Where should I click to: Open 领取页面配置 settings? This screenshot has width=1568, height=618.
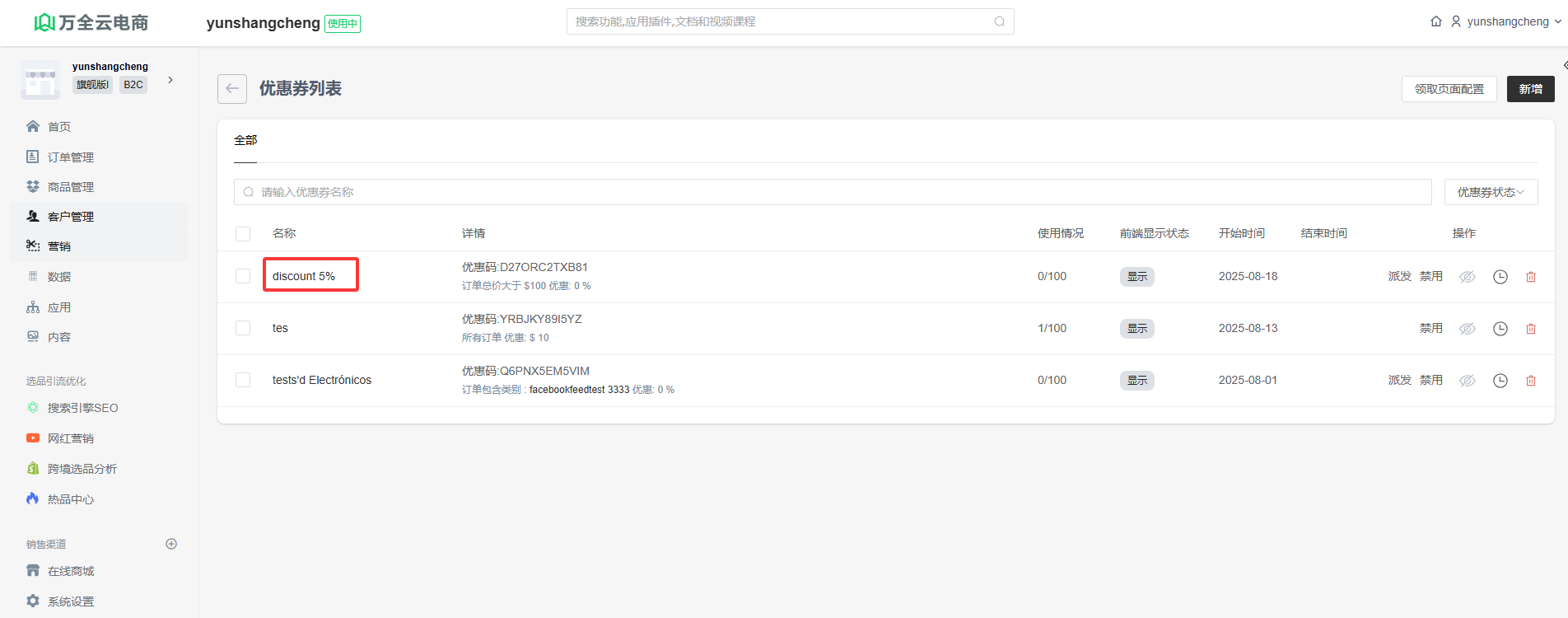[1449, 89]
